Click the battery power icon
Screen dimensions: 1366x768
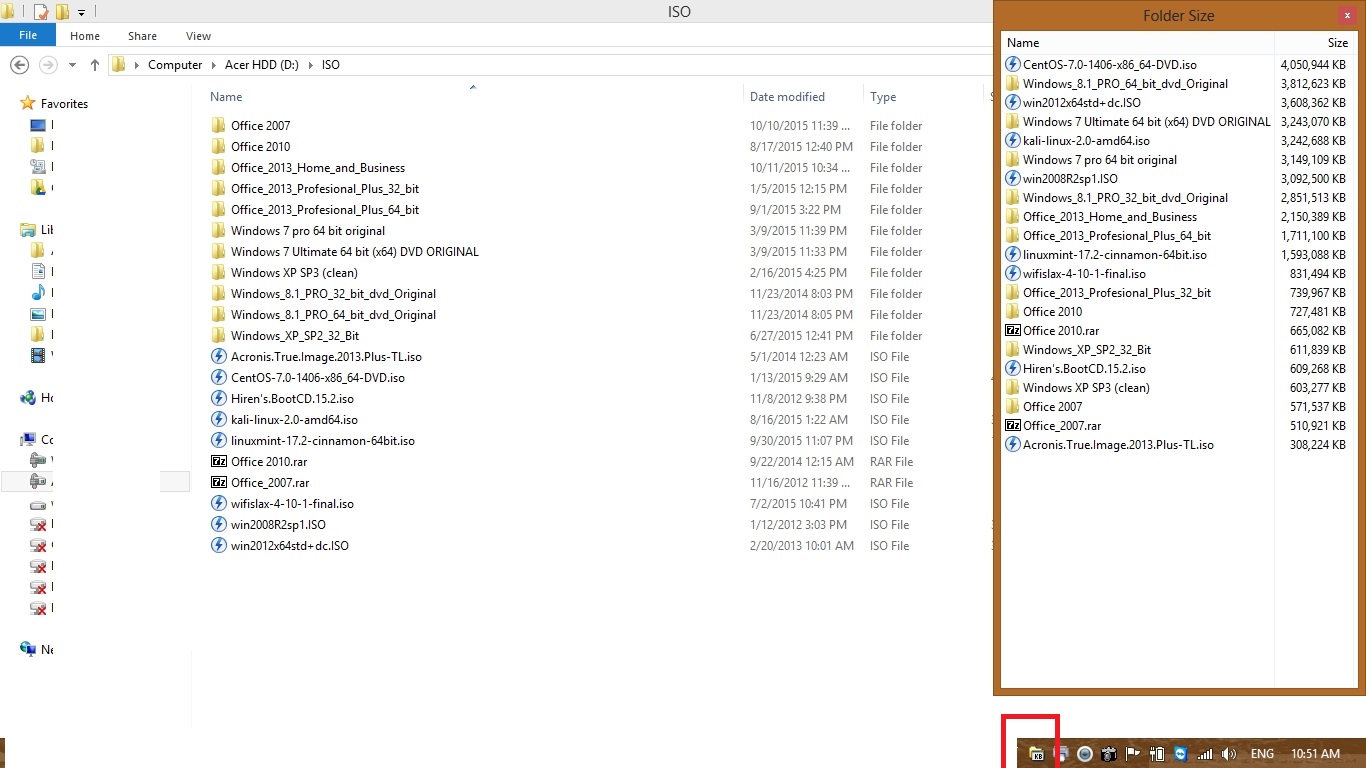(x=1157, y=754)
